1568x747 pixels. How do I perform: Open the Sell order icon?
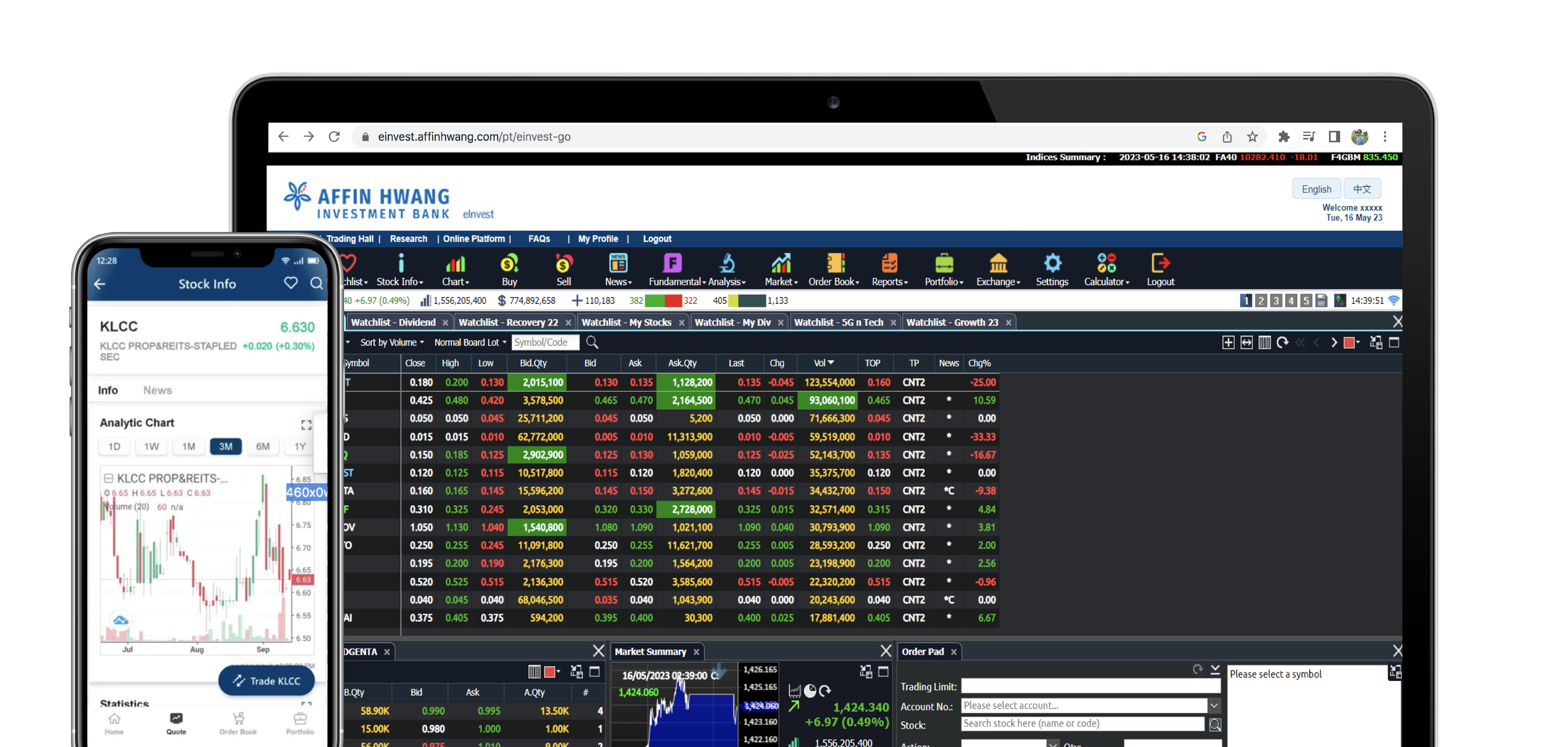564,270
